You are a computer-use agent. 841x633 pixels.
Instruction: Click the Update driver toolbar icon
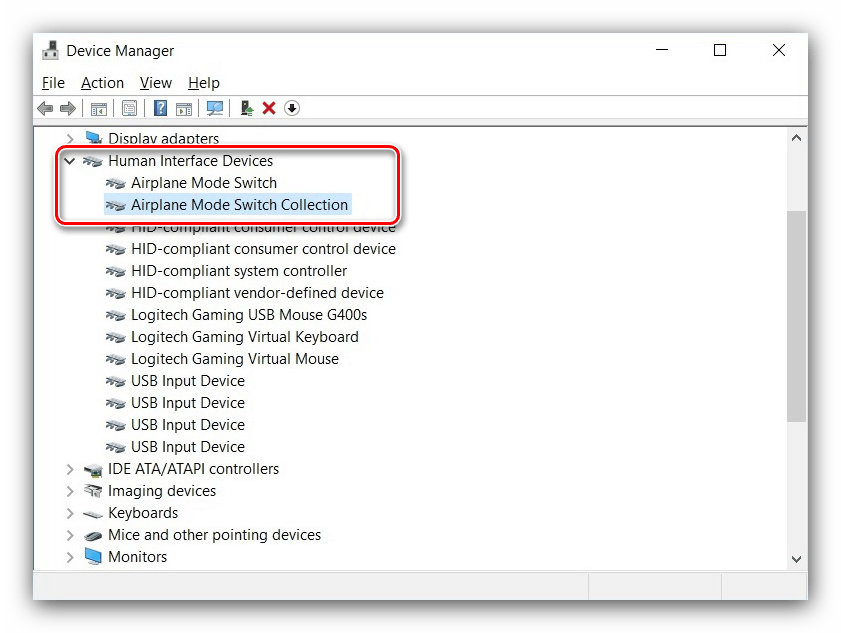(247, 108)
